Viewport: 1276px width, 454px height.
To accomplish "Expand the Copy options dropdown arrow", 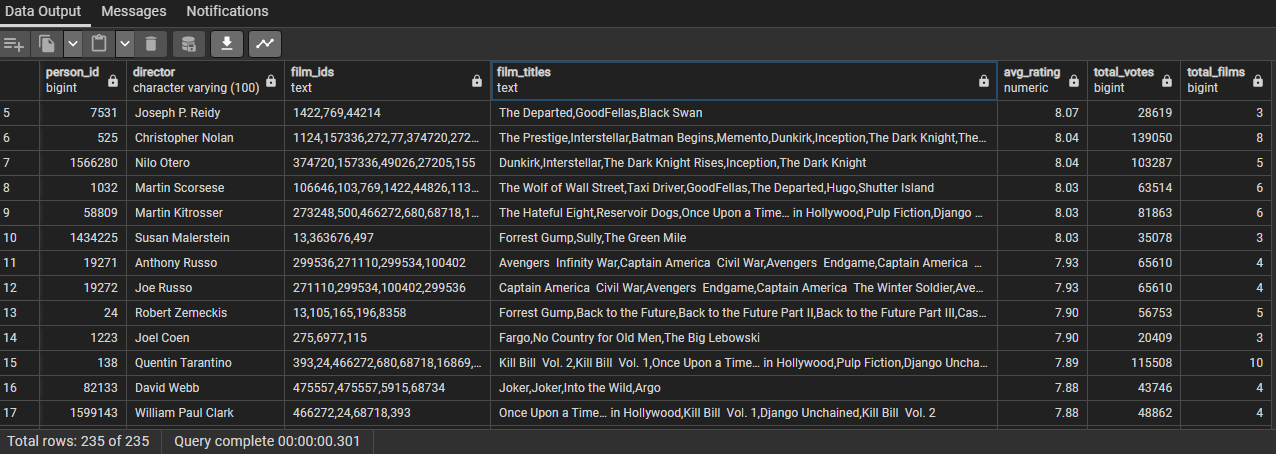I will coord(72,44).
